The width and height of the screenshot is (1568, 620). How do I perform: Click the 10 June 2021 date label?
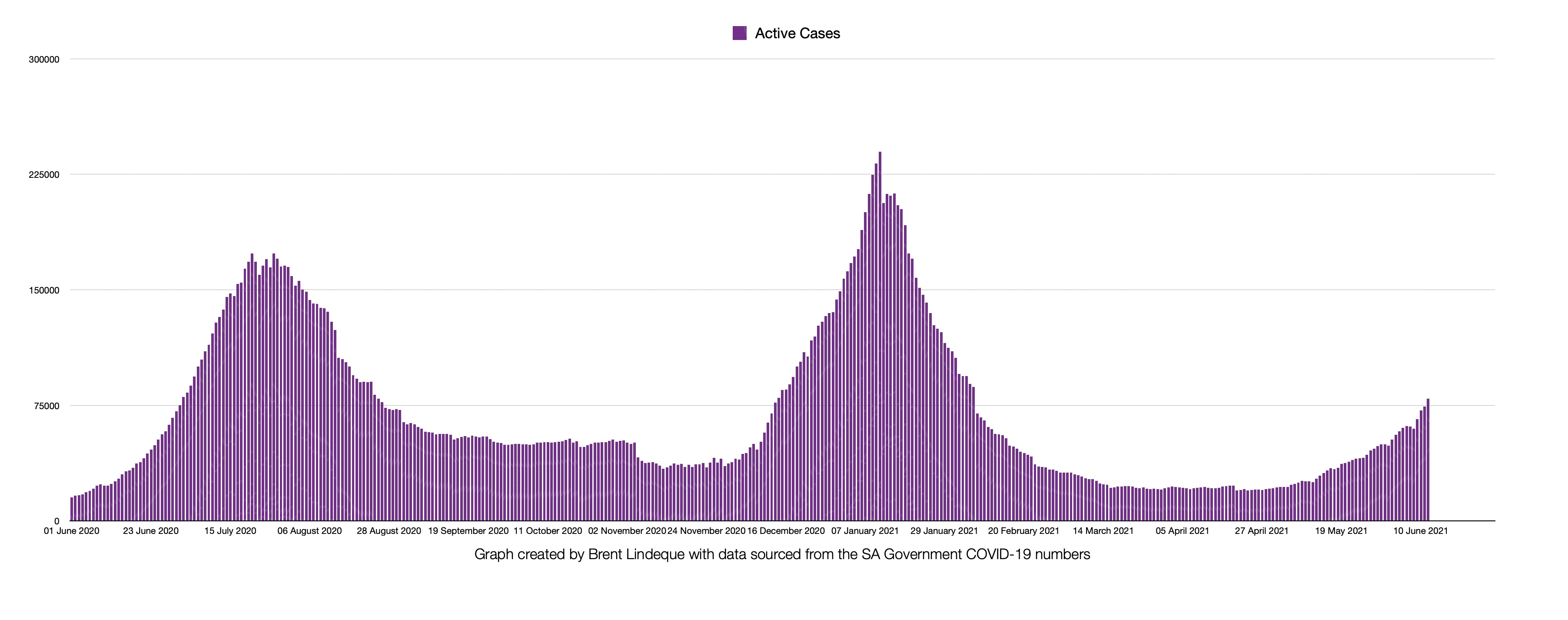pos(1420,531)
